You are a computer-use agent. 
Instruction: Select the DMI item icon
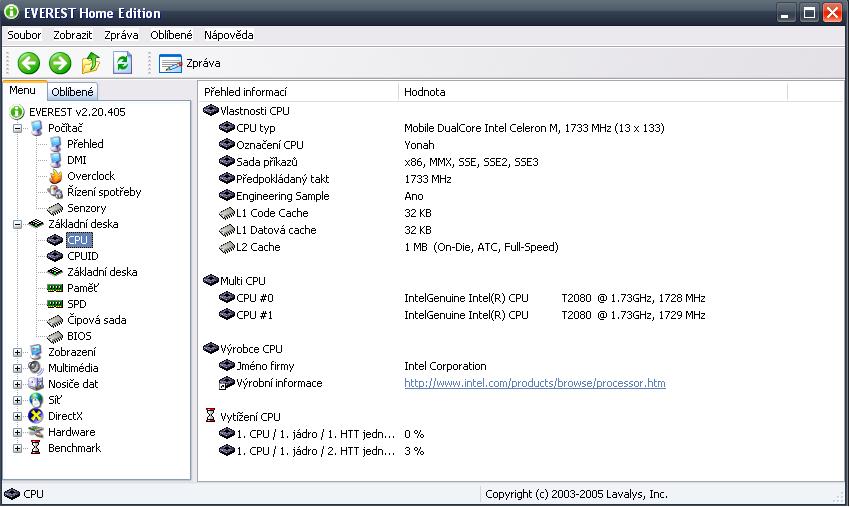point(55,160)
